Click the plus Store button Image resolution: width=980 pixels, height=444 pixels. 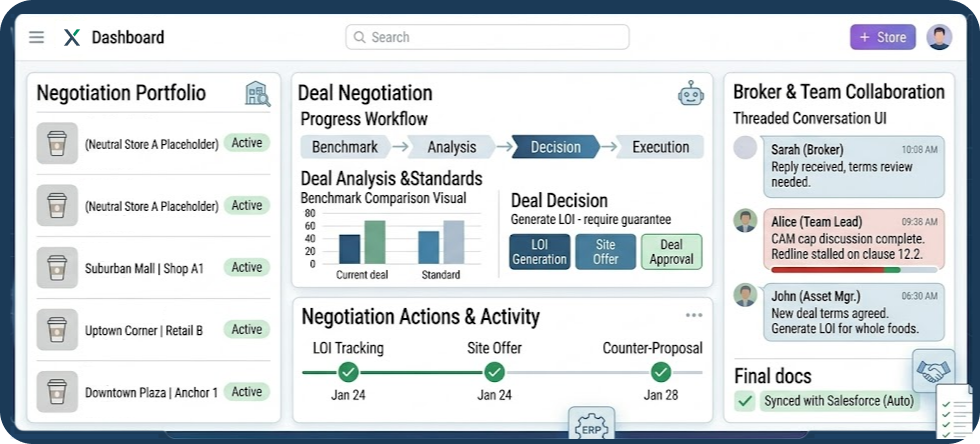tap(882, 38)
